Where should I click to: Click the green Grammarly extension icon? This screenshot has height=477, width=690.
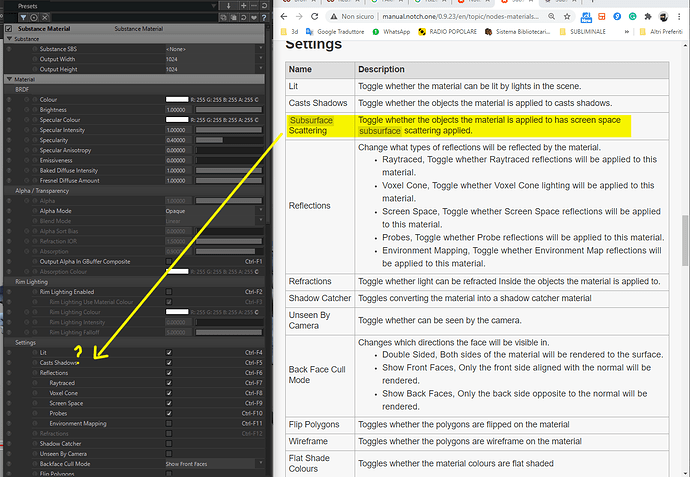(x=632, y=16)
